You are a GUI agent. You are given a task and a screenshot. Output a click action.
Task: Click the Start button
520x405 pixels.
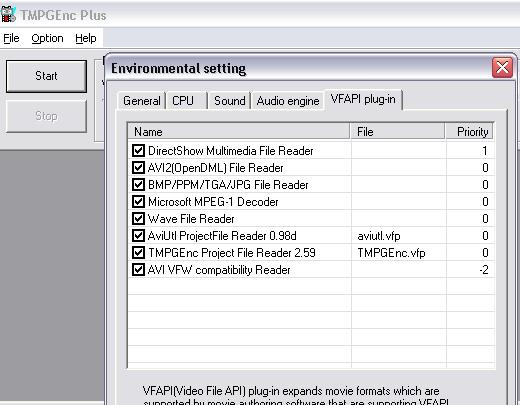[x=46, y=76]
